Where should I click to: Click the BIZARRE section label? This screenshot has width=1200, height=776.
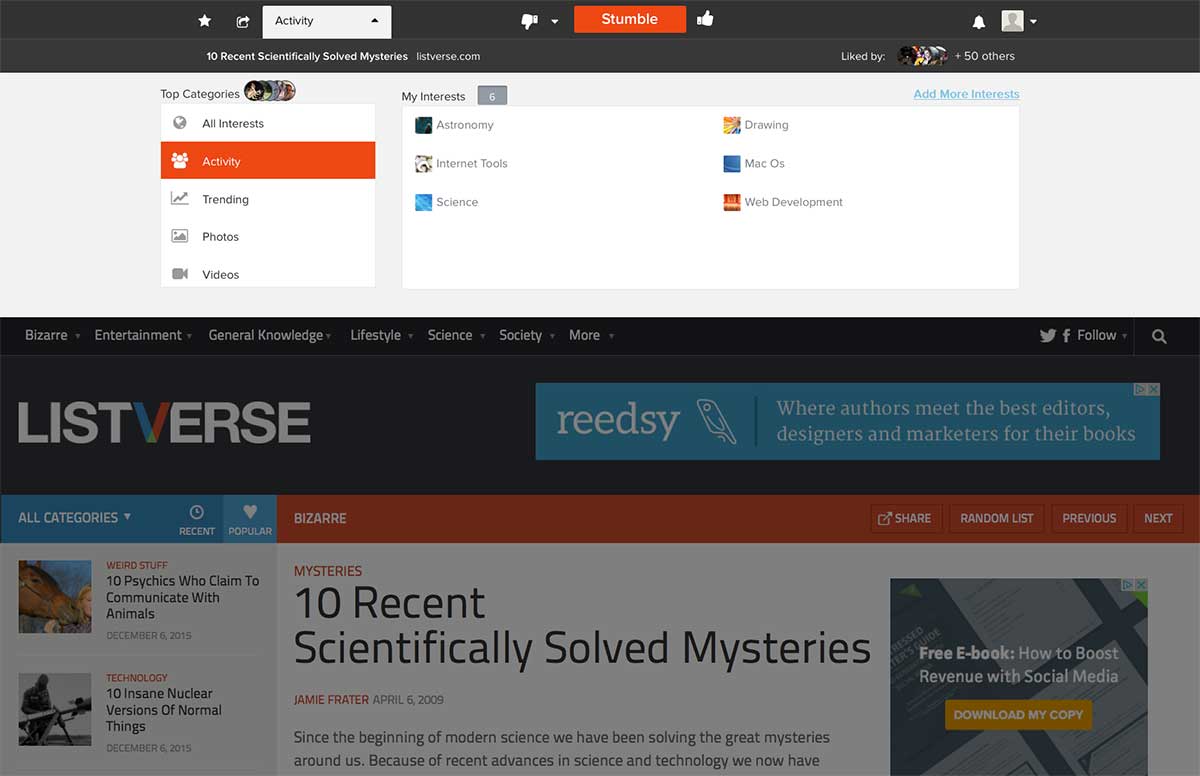[x=320, y=518]
